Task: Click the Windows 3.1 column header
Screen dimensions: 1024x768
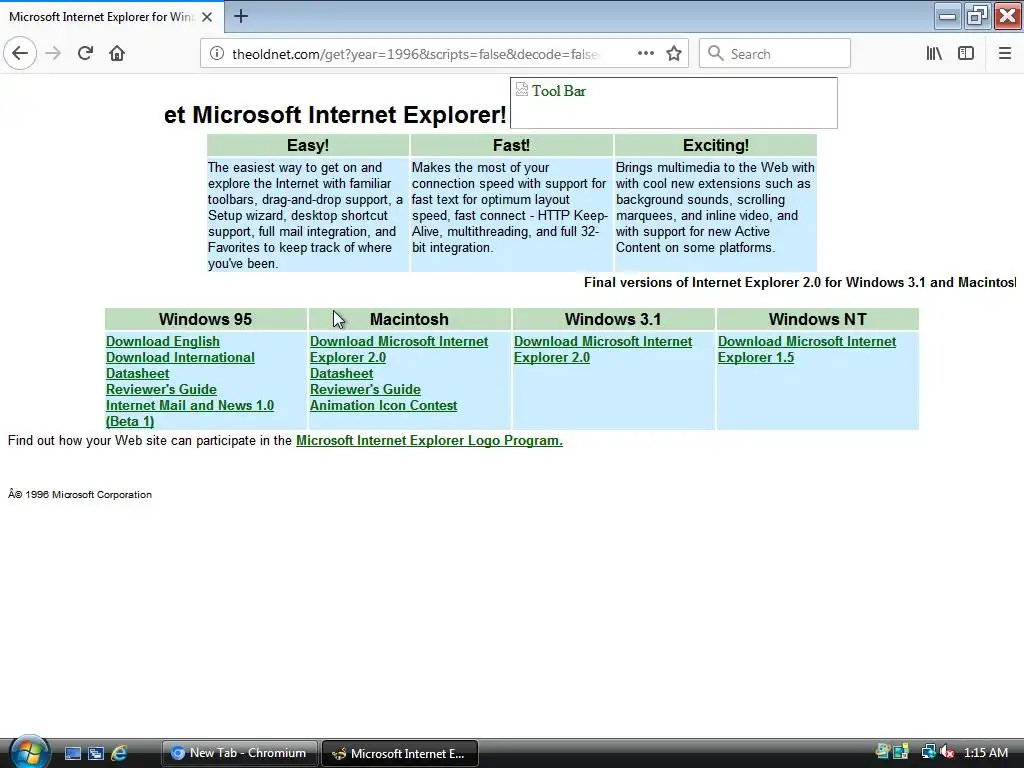Action: (x=613, y=319)
